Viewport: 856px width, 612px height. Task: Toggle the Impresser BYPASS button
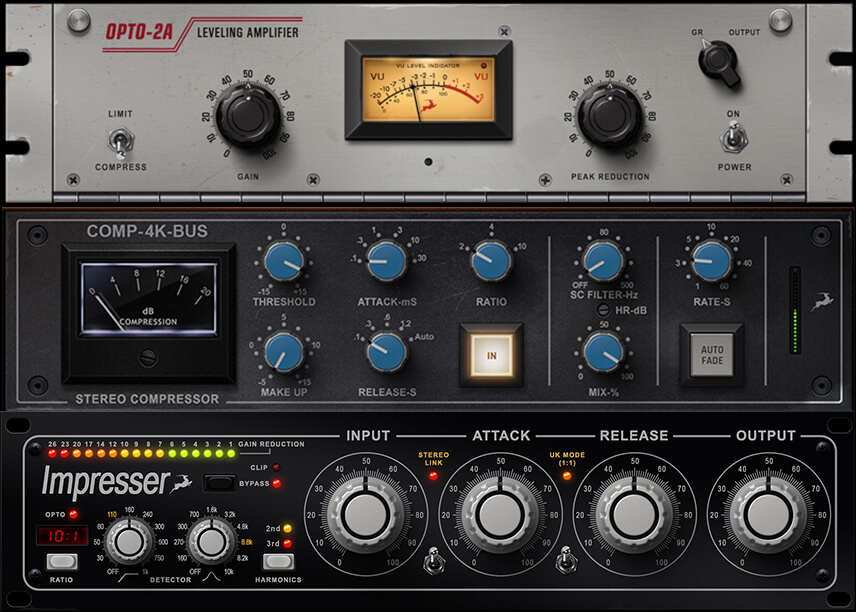point(219,483)
